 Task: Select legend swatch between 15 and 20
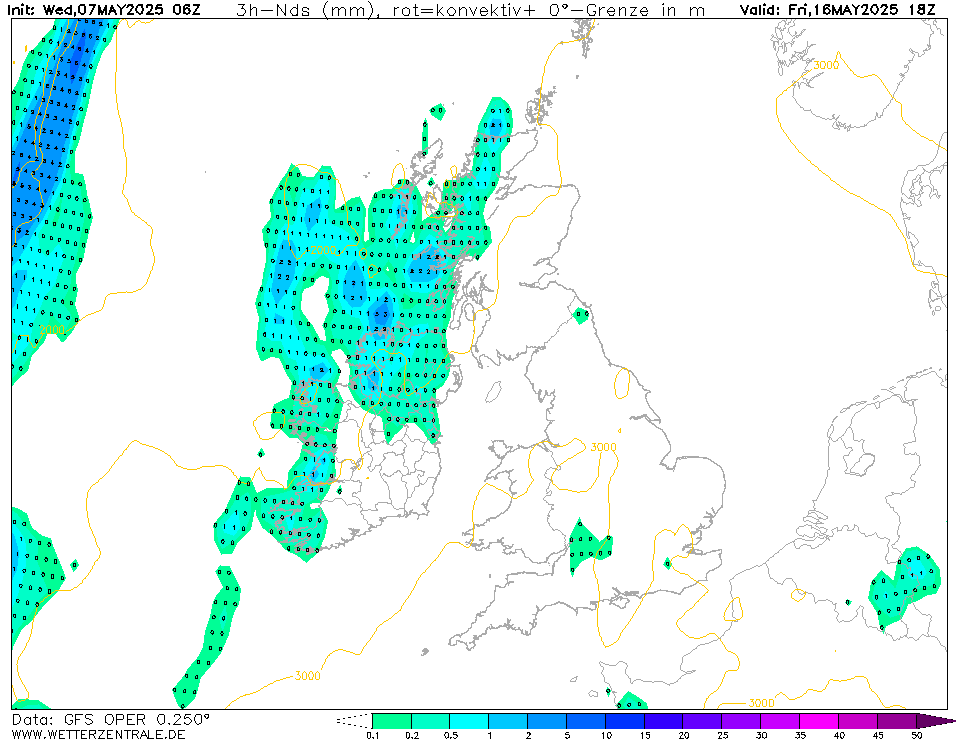pyautogui.click(x=664, y=721)
